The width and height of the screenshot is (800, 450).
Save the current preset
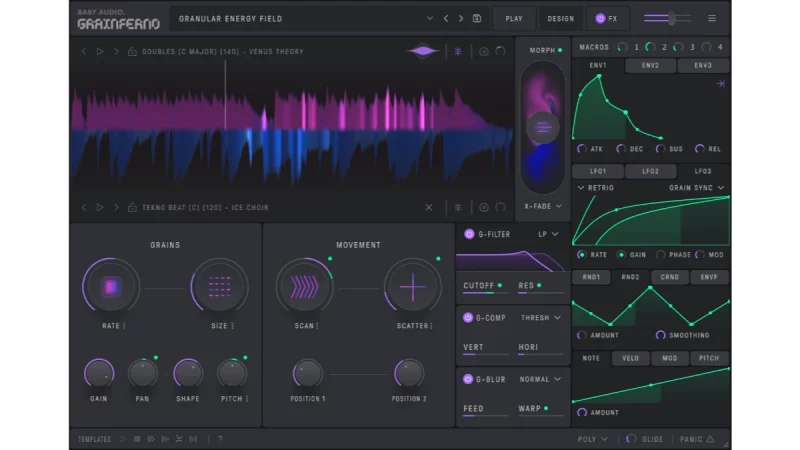click(477, 18)
